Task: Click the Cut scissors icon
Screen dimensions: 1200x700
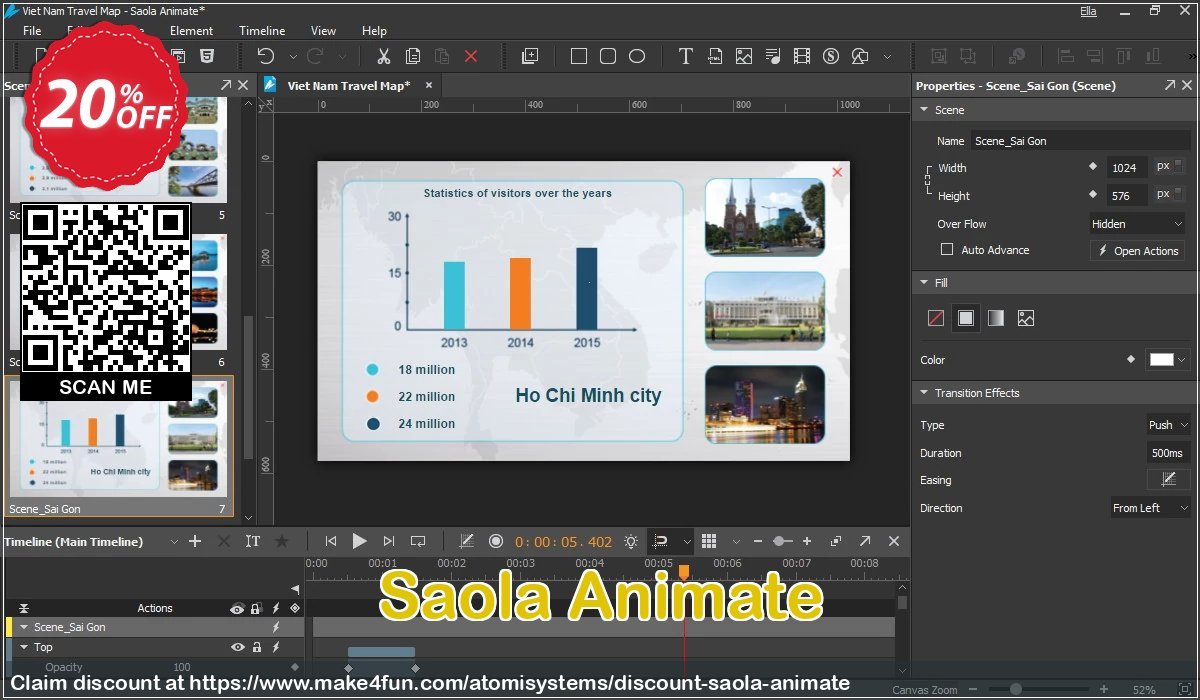Action: coord(383,56)
